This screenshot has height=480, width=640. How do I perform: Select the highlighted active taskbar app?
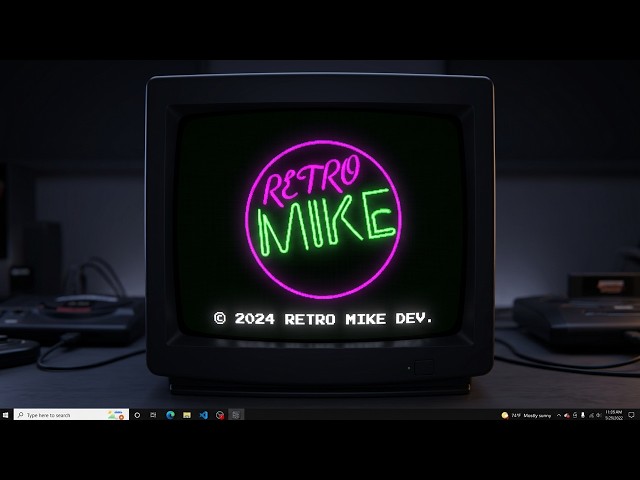click(236, 415)
